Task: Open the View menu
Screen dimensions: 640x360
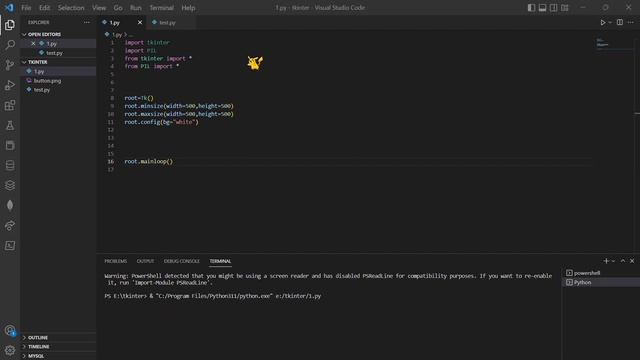Action: pos(99,8)
